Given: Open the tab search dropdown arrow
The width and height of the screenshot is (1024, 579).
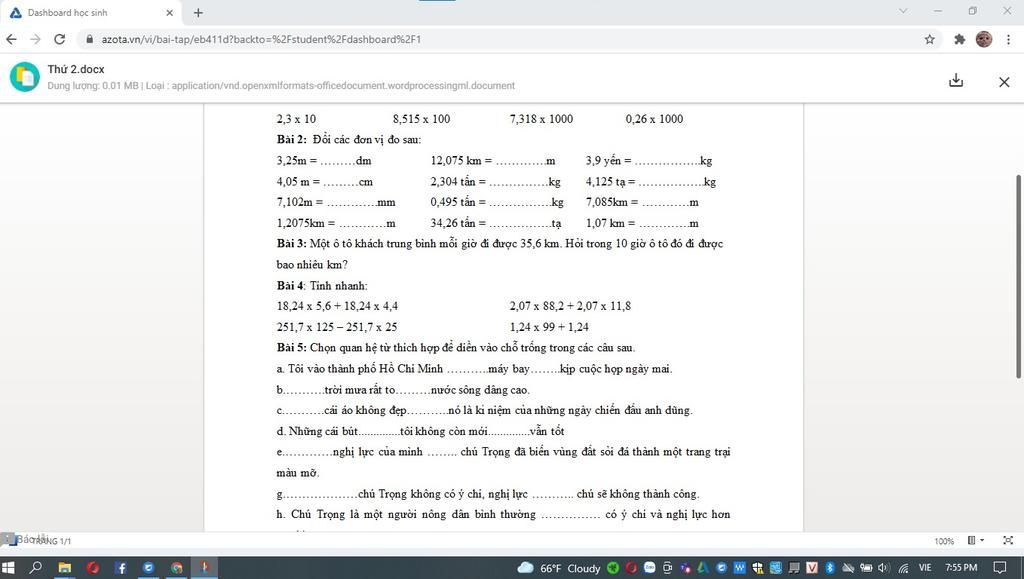Looking at the screenshot, I should pos(903,10).
